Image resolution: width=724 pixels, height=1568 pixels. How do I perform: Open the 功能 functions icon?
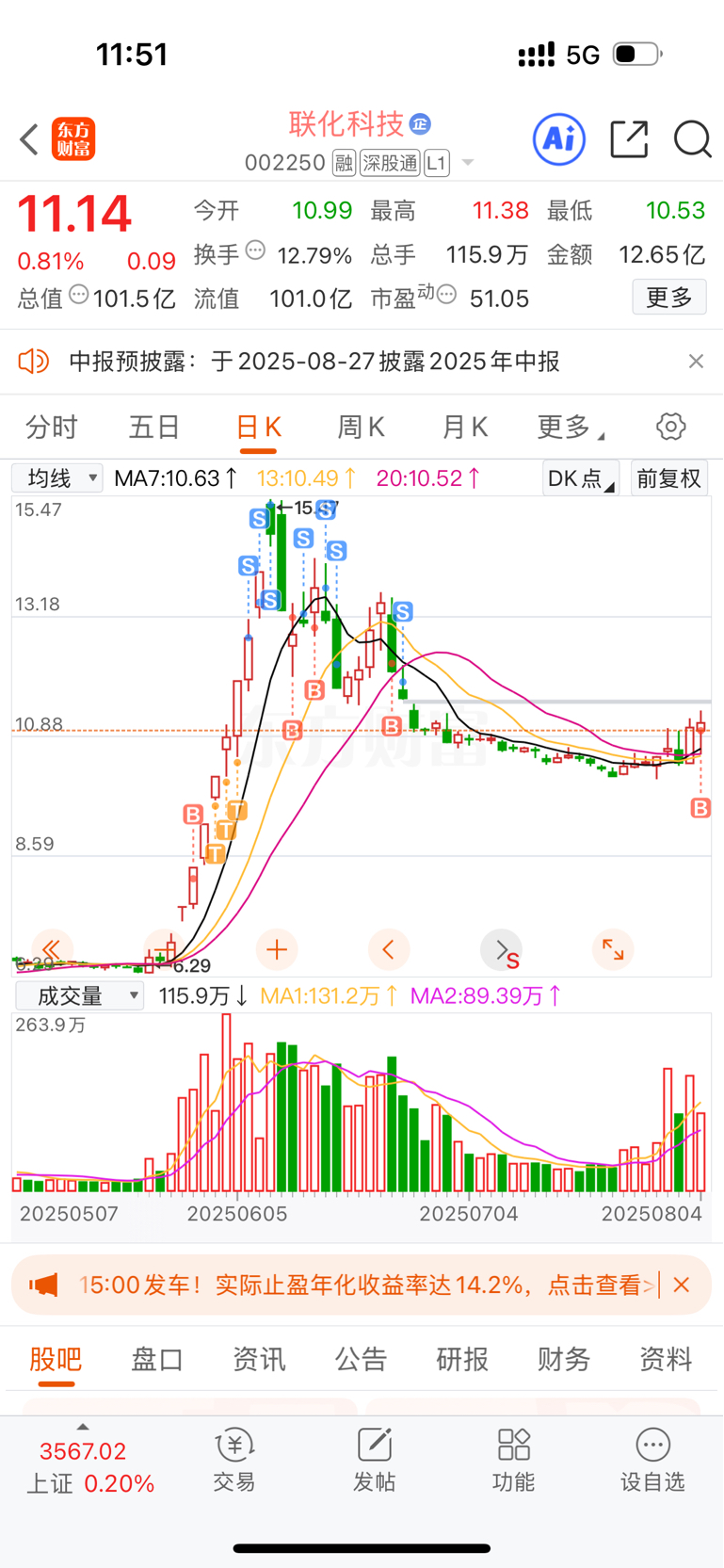tap(513, 1461)
